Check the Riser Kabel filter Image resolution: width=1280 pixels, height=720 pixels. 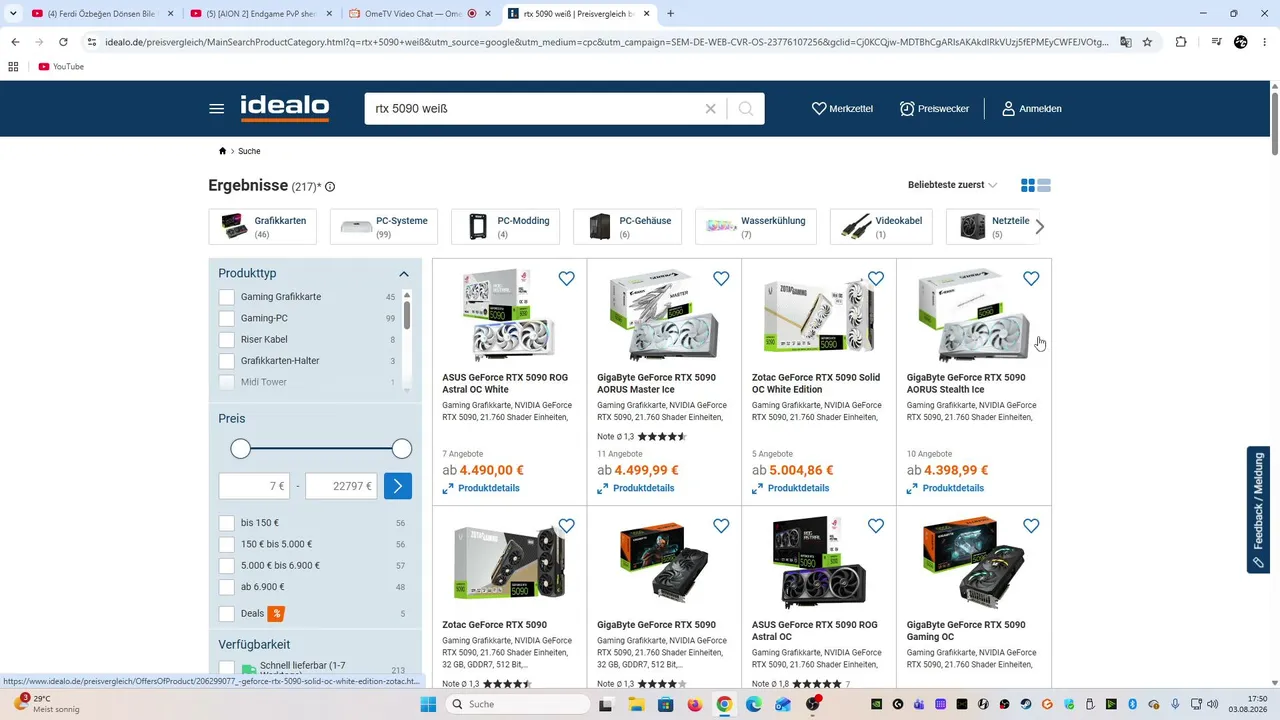[227, 340]
